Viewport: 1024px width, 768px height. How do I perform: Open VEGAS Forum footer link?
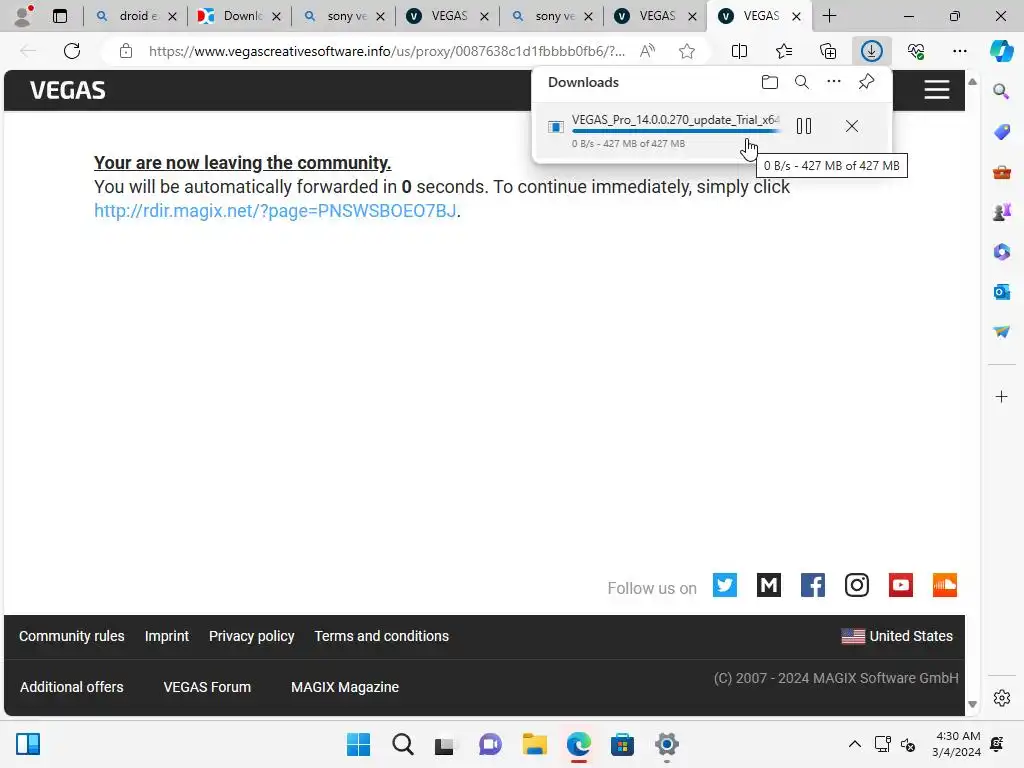(207, 687)
